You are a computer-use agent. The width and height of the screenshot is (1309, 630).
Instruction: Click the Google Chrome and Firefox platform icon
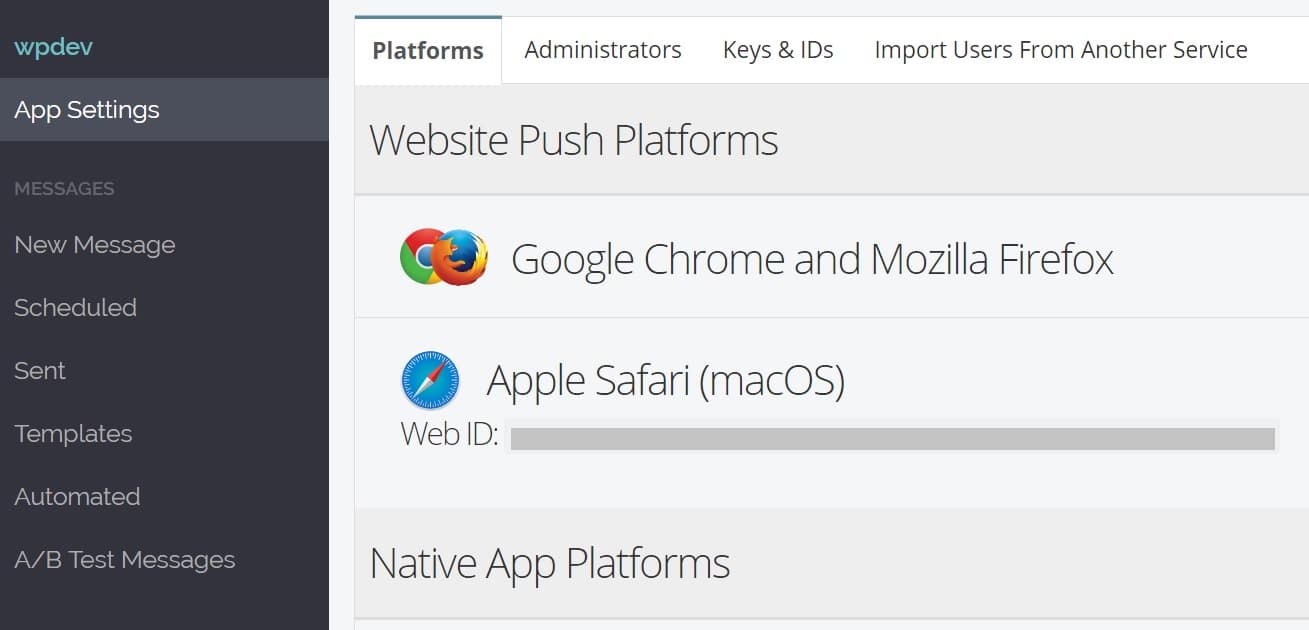pos(443,257)
